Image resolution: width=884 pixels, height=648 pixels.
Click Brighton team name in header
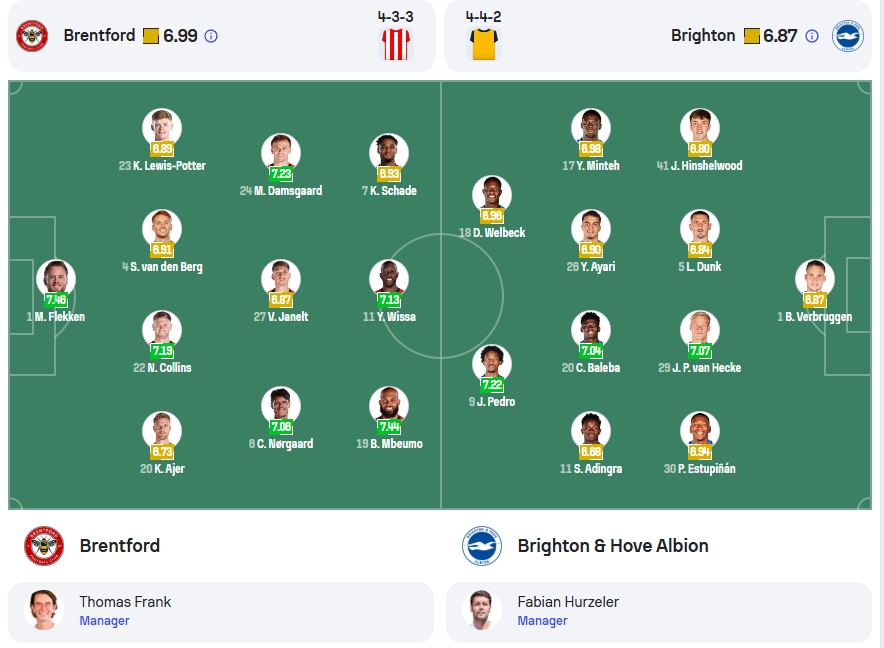703,36
